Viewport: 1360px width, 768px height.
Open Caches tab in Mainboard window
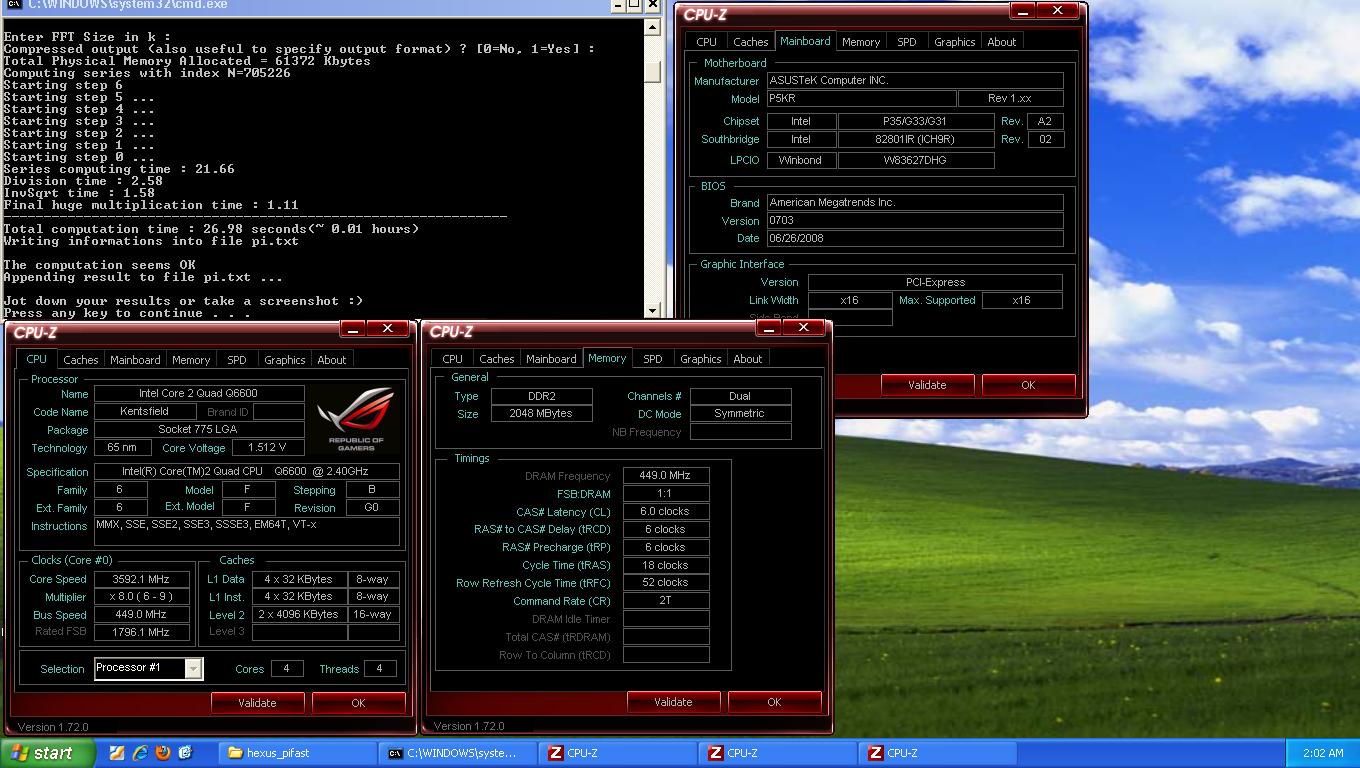point(751,42)
